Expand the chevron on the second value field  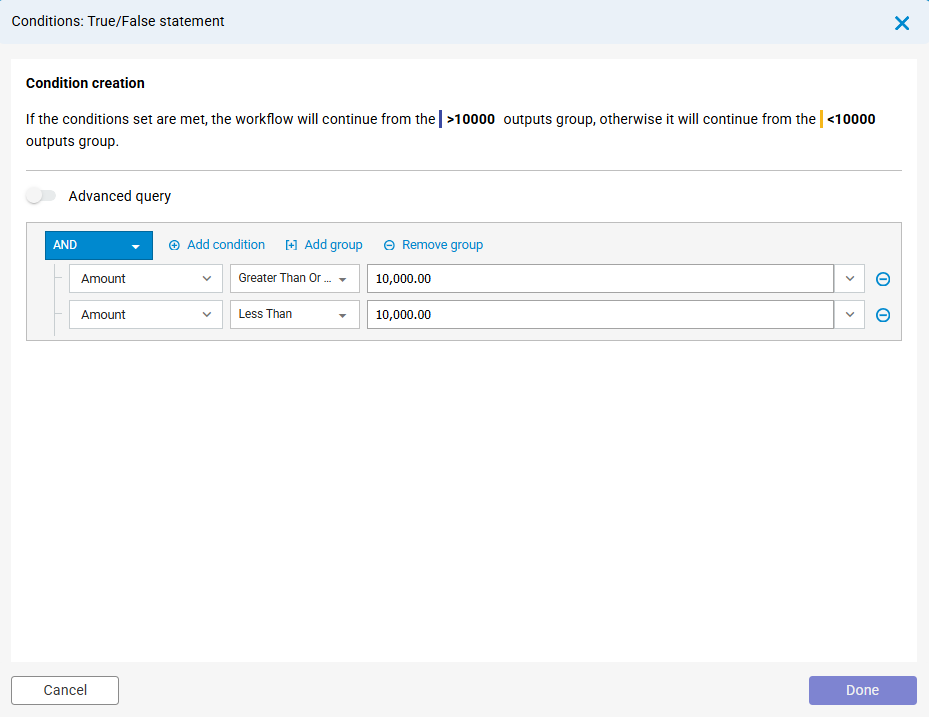tap(849, 315)
